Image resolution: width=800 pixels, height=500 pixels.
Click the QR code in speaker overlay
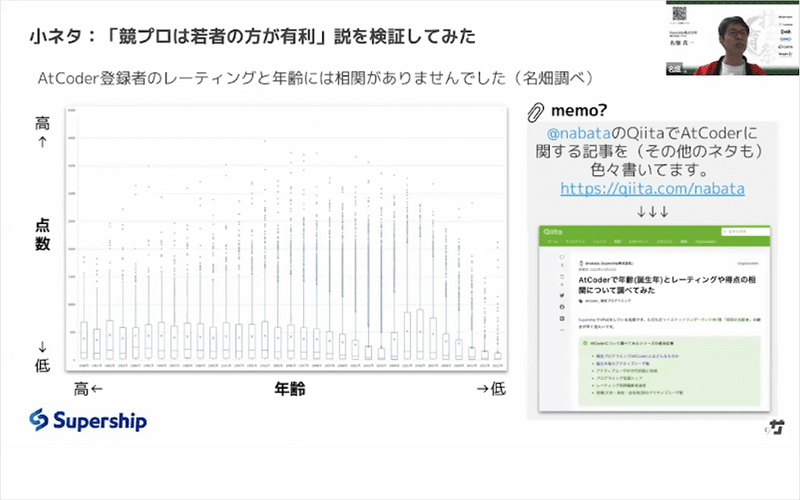coord(680,12)
